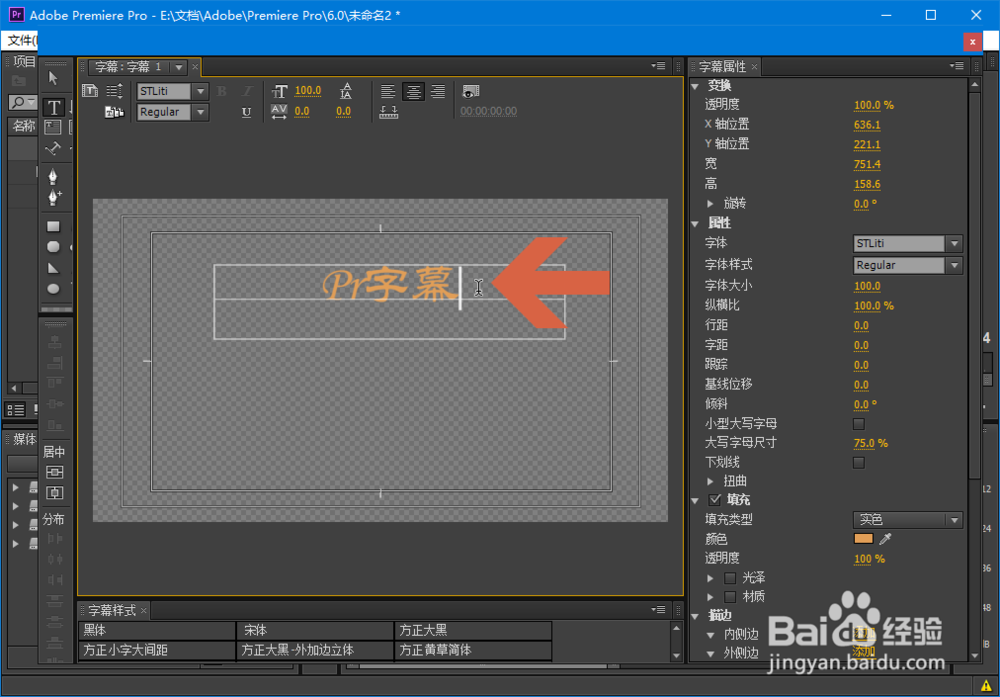Apply 方正大黑-外加边立体 style
Image resolution: width=1000 pixels, height=697 pixels.
click(315, 650)
